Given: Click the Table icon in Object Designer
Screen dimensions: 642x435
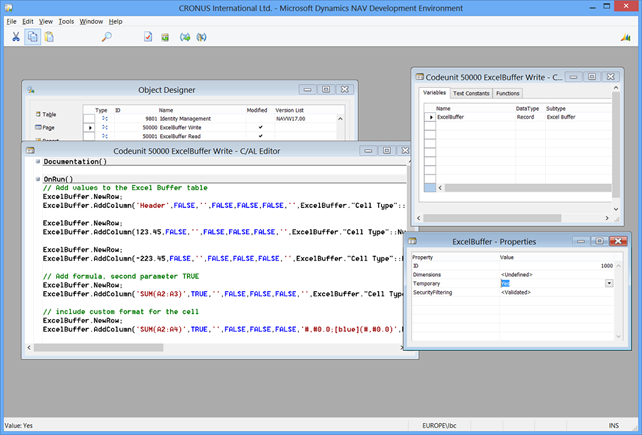Looking at the screenshot, I should click(38, 115).
